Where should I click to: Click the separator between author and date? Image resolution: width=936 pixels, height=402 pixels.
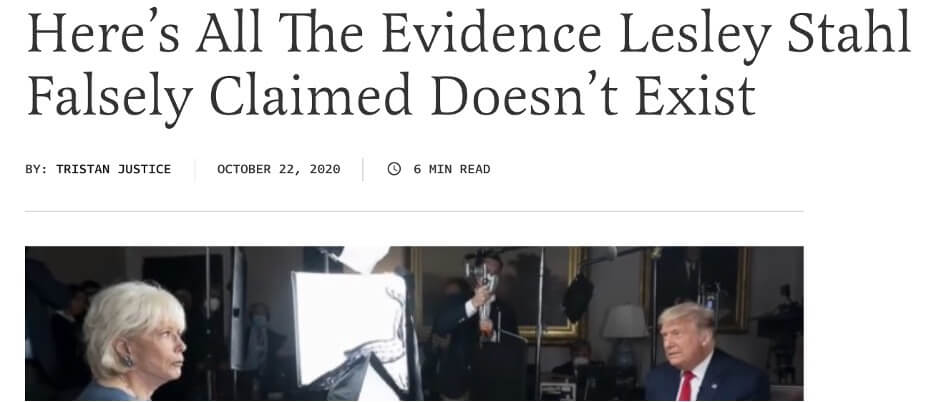click(195, 170)
